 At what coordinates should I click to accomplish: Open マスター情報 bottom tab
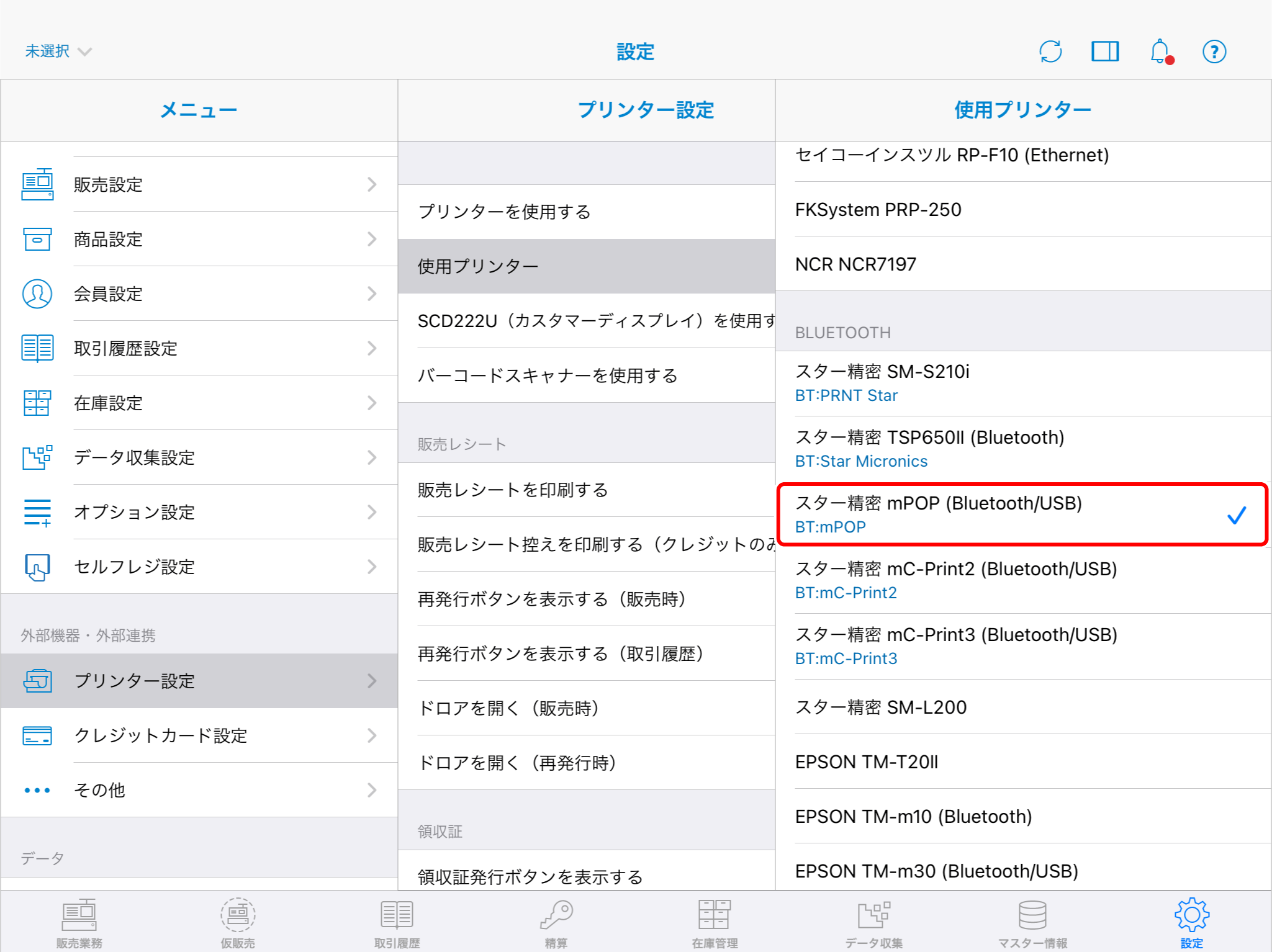1032,923
